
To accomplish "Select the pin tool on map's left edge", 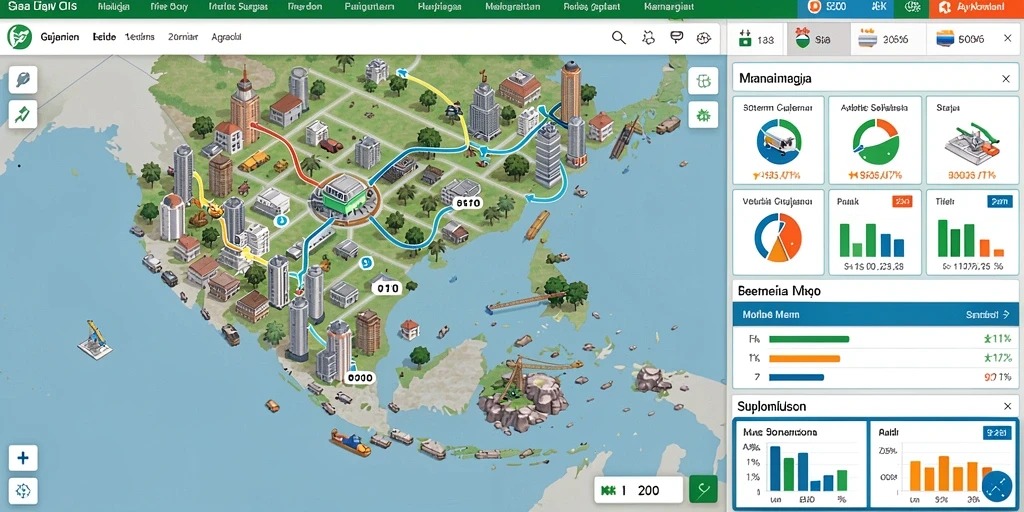I will 23,80.
